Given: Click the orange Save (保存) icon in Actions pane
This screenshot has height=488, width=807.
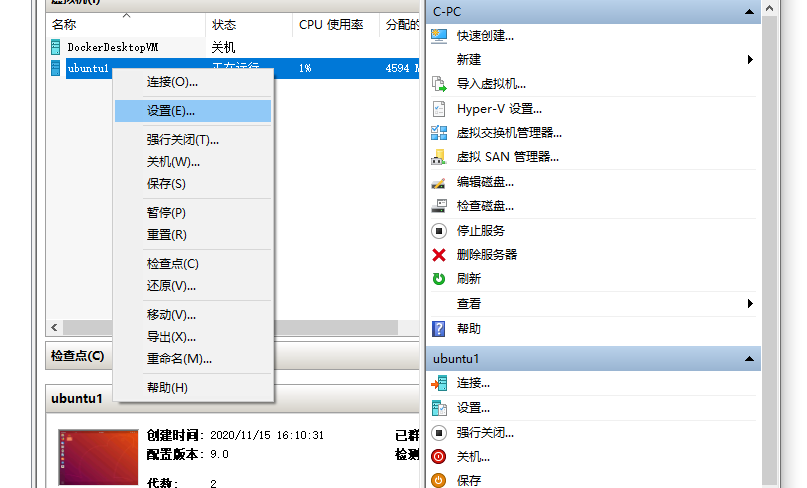Looking at the screenshot, I should (438, 481).
